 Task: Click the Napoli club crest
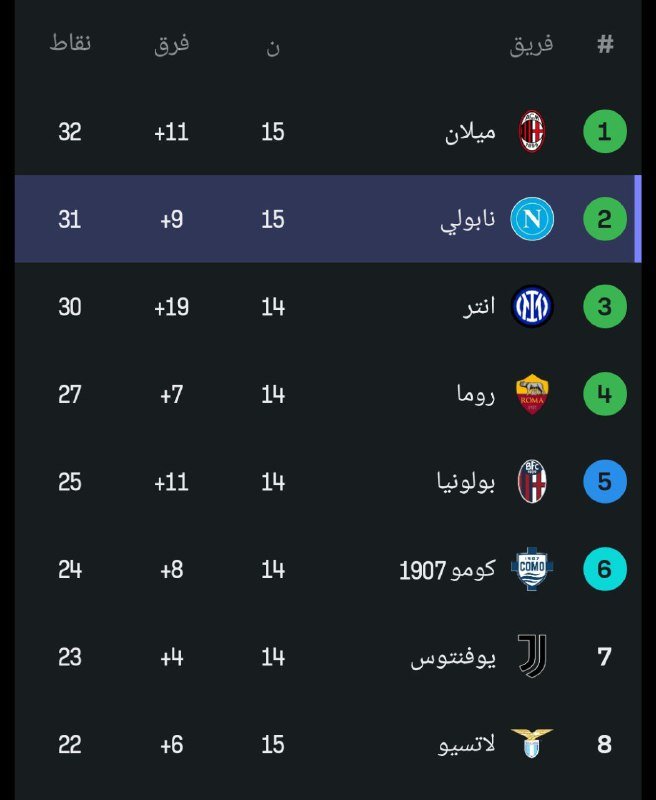pos(532,219)
